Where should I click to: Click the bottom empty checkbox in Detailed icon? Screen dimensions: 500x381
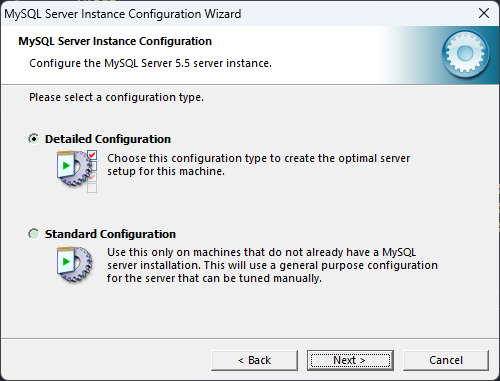point(92,188)
